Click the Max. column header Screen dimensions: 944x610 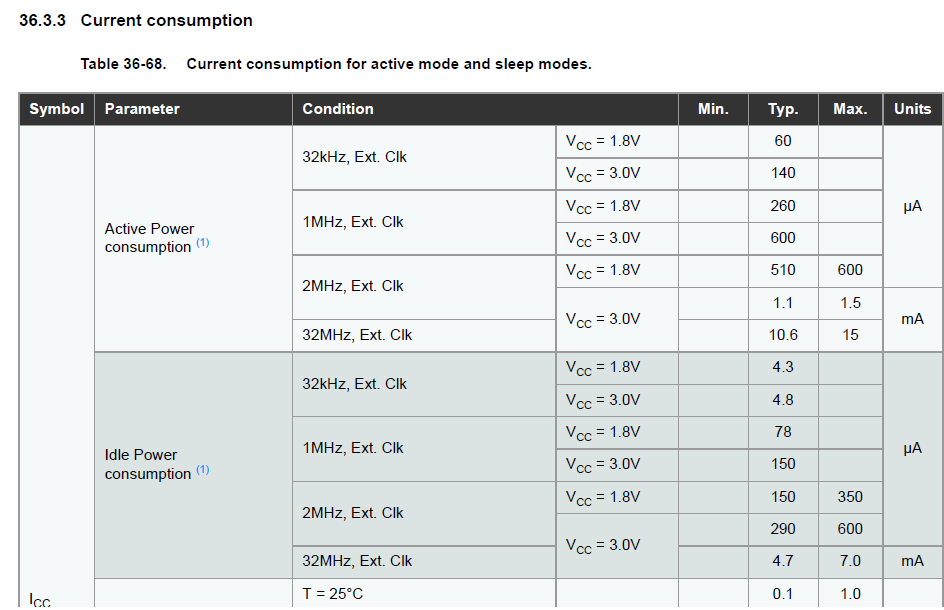pos(850,109)
